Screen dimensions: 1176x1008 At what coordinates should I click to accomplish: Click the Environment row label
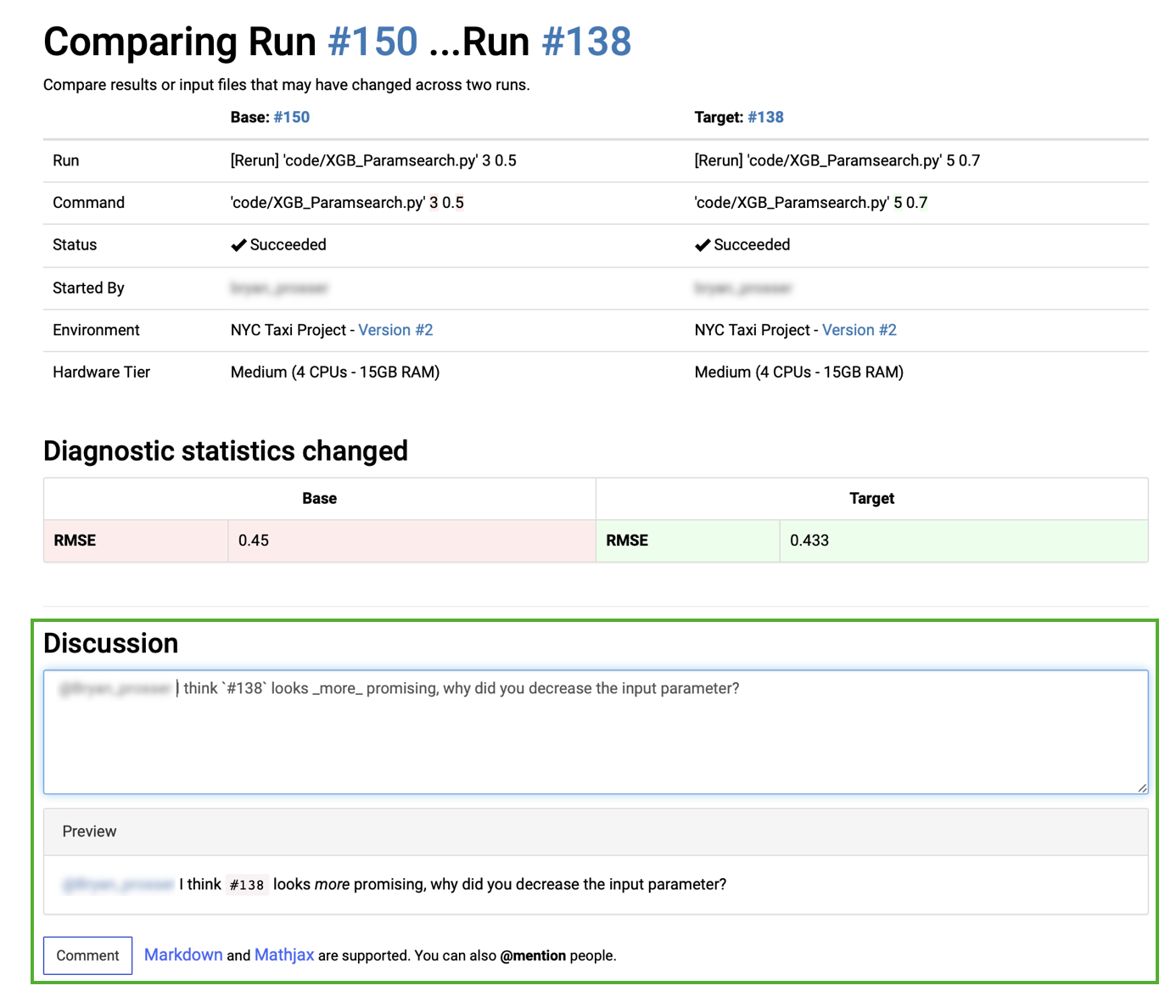click(96, 330)
